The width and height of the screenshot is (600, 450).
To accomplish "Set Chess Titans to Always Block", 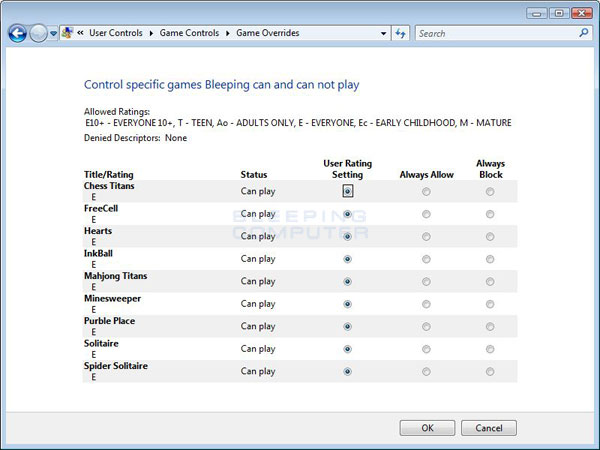I will (x=490, y=191).
